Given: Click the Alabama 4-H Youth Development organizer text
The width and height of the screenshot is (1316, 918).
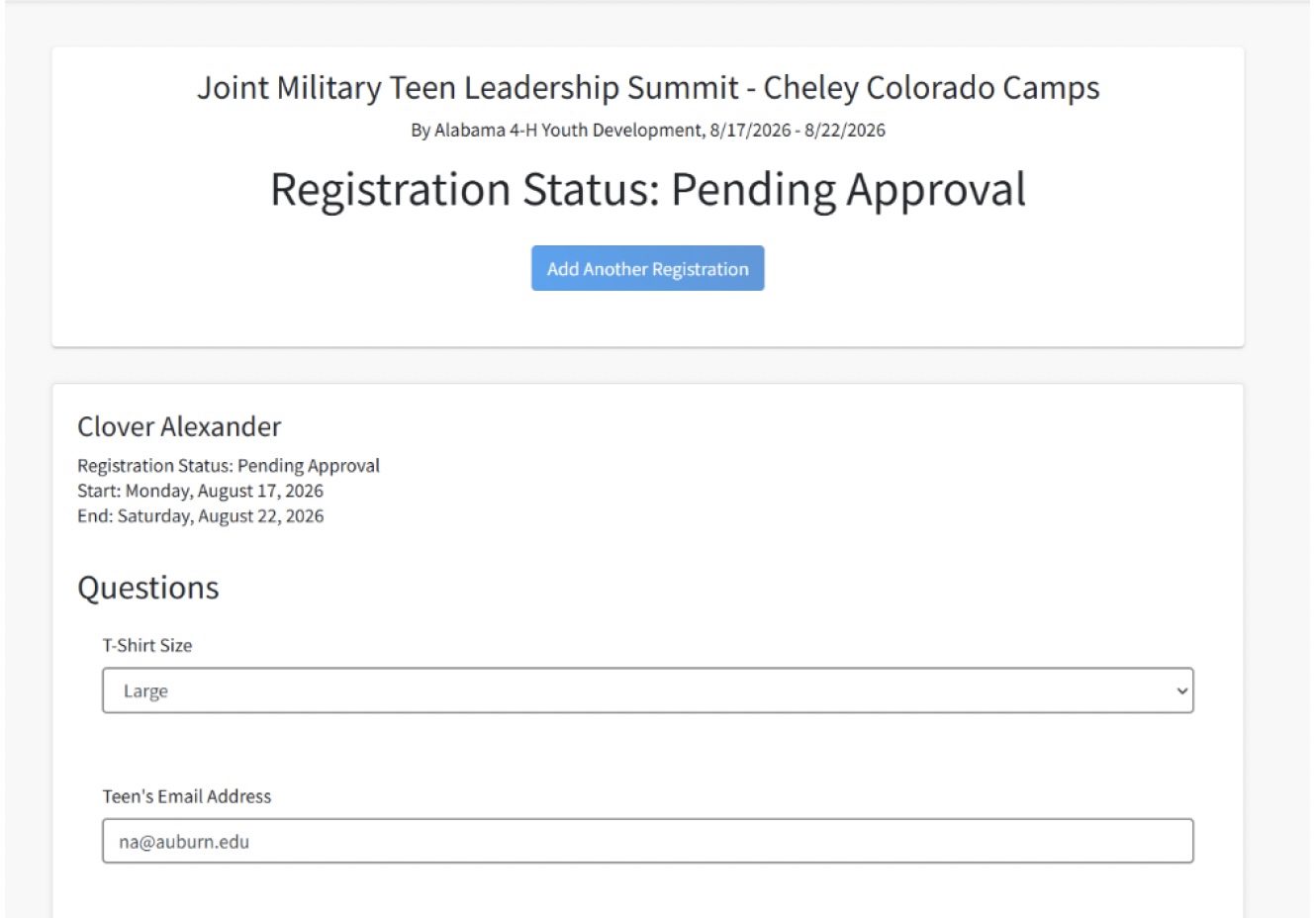Looking at the screenshot, I should [x=568, y=130].
